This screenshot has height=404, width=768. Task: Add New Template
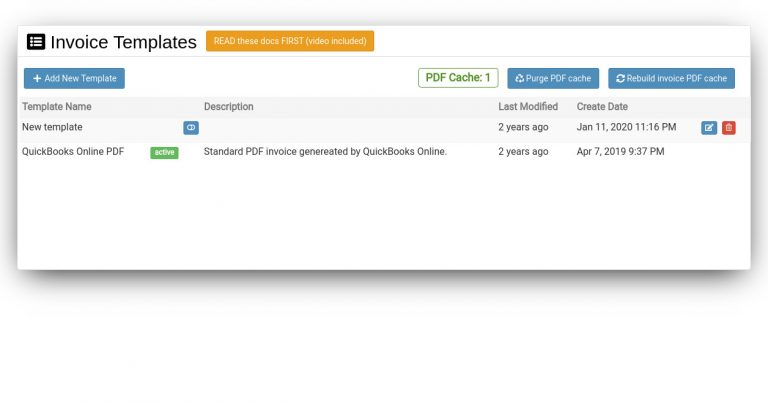[x=74, y=78]
